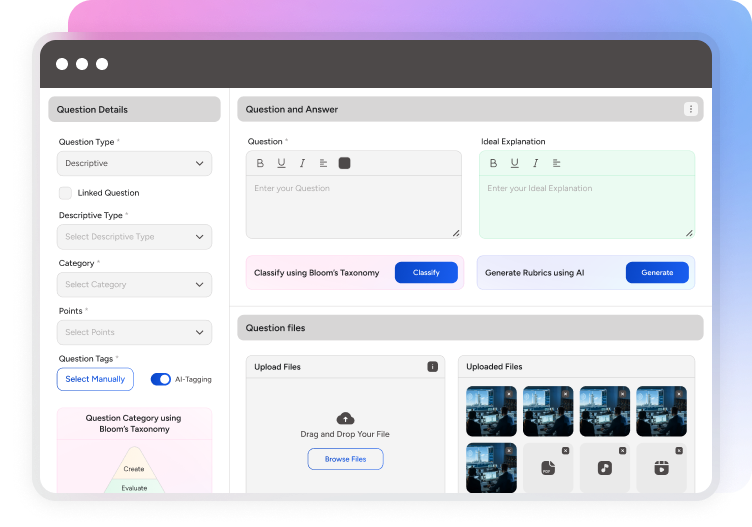Open the Select Category dropdown
This screenshot has height=527, width=752.
(x=134, y=285)
